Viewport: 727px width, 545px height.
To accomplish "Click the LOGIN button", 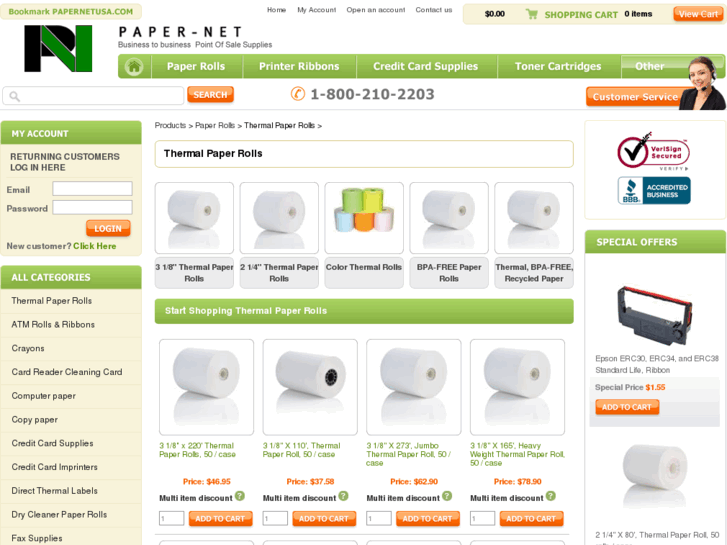I will tap(108, 229).
